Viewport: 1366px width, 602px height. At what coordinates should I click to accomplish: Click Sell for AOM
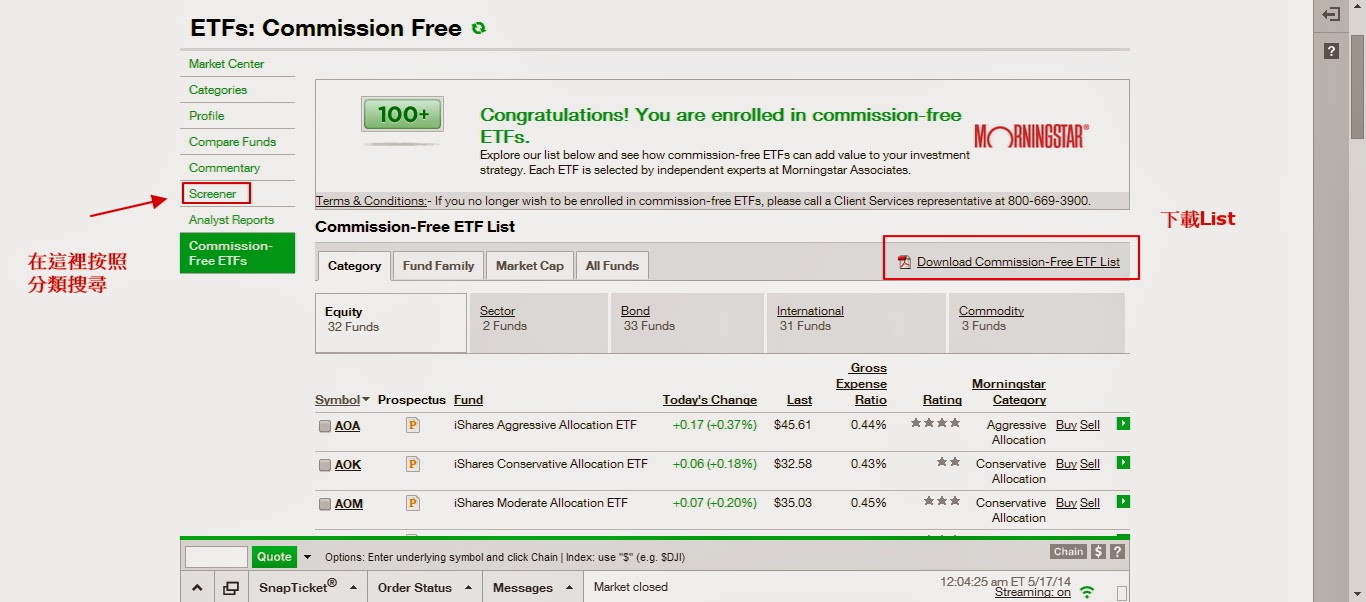pyautogui.click(x=1090, y=503)
